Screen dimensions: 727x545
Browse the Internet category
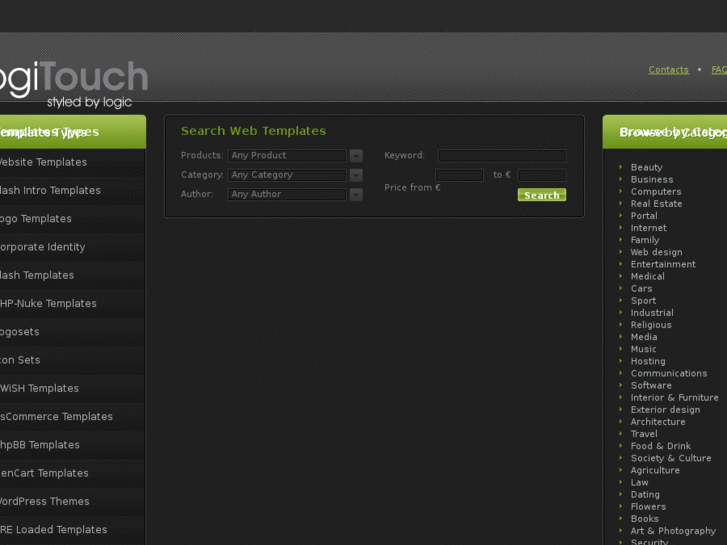point(648,228)
